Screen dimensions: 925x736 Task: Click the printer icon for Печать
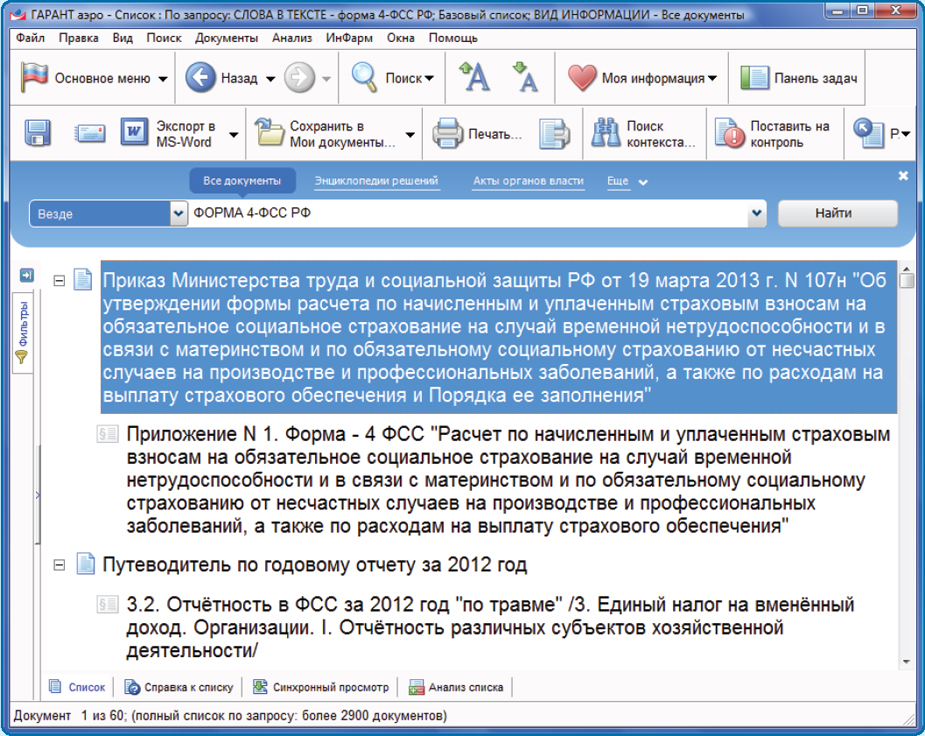click(447, 133)
